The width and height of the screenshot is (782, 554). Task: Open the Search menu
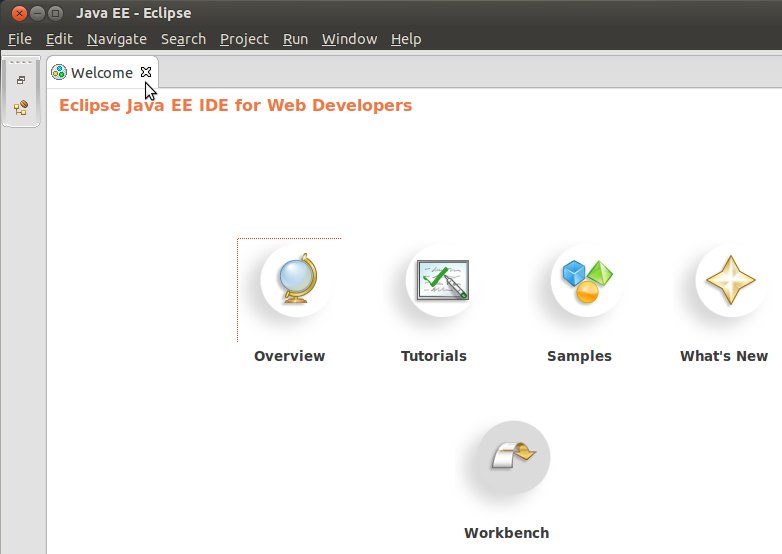click(x=183, y=39)
